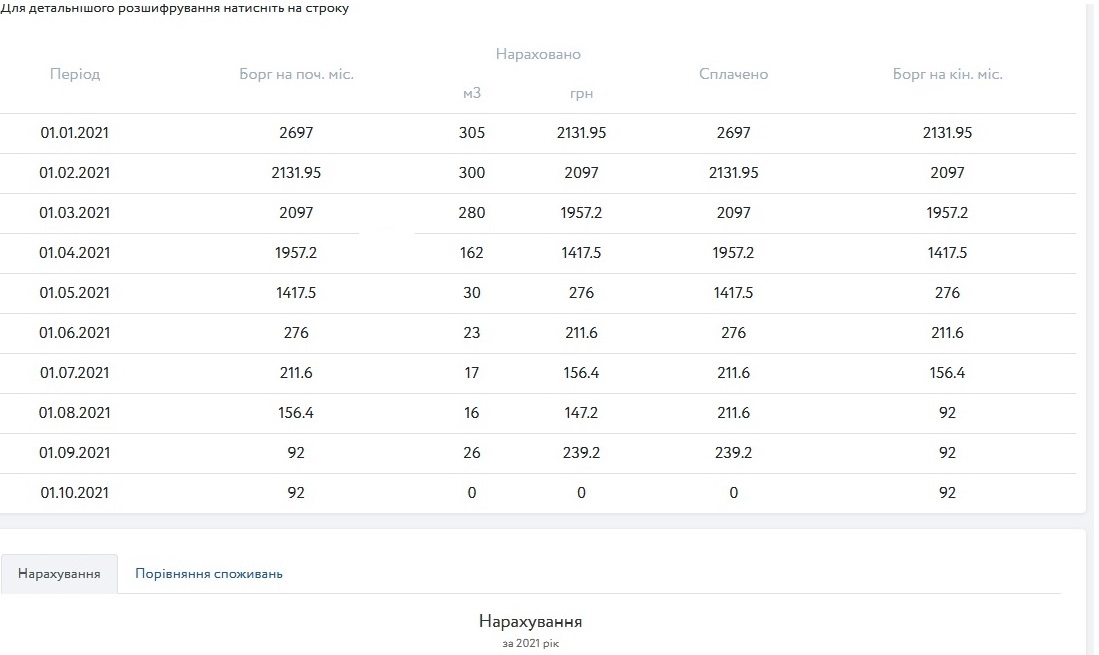Show details for the 01.09.2021 period
Image resolution: width=1099 pixels, height=655 pixels.
[x=75, y=453]
